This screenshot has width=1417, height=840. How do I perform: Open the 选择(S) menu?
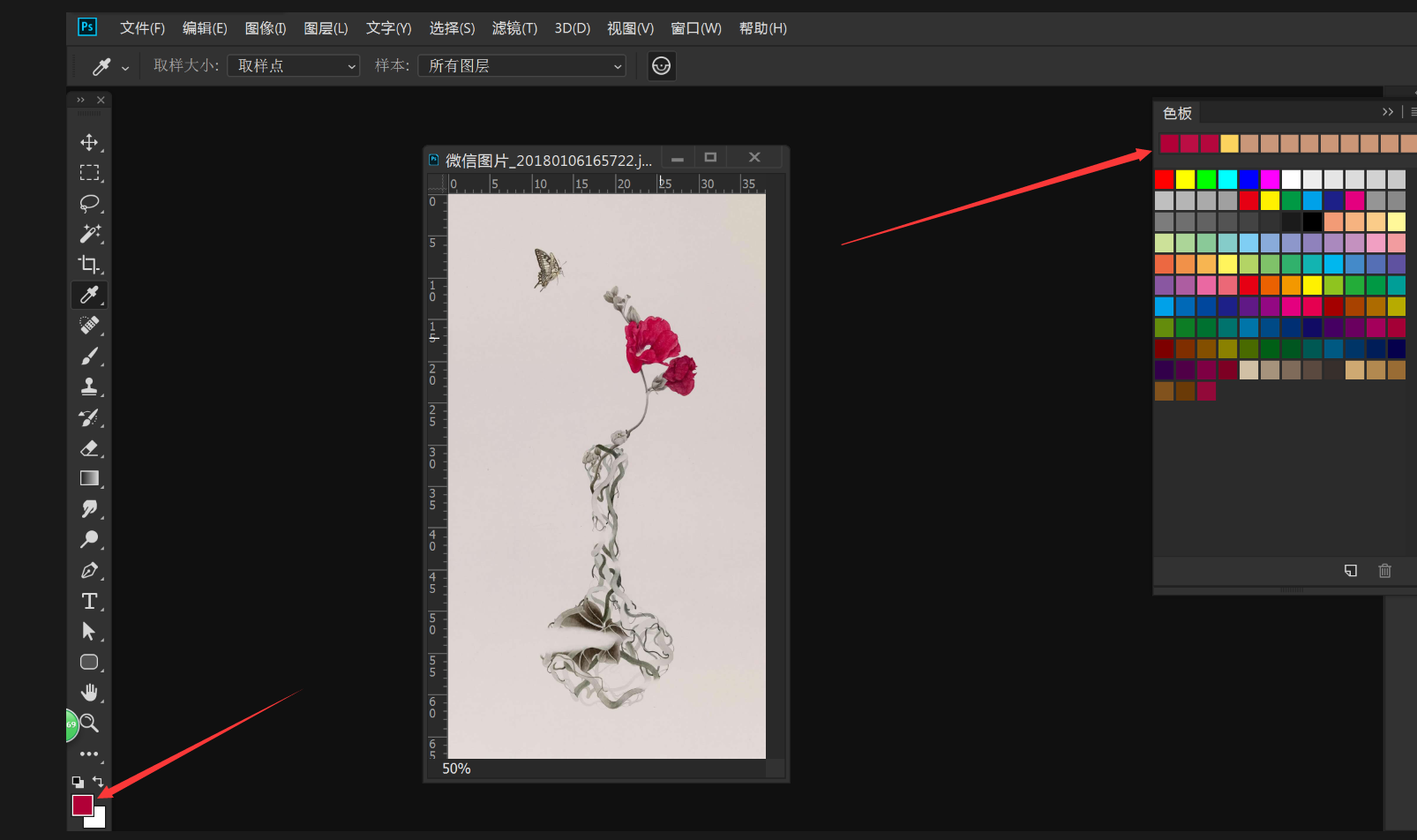pos(452,28)
